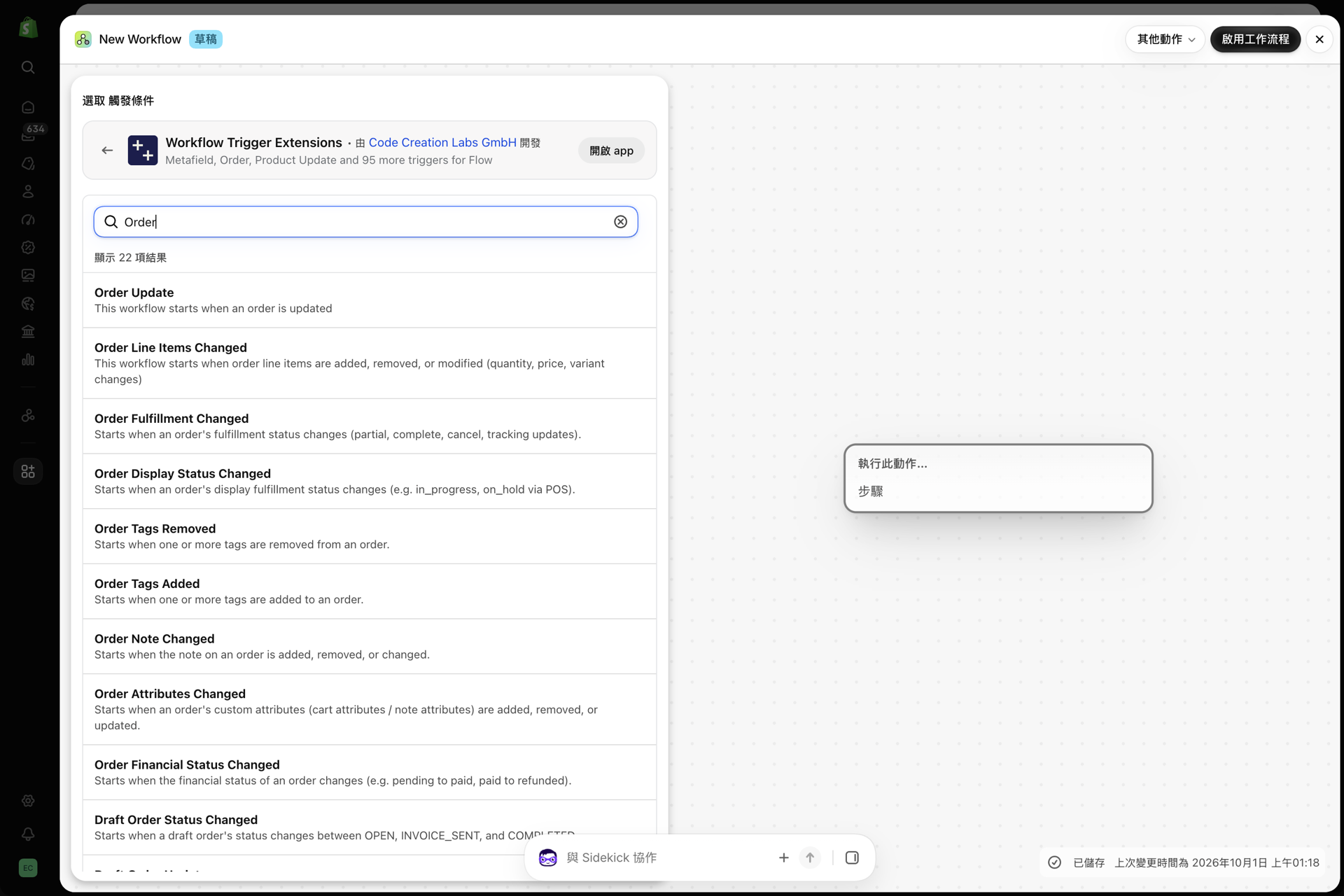Select Order Fulfillment Changed trigger
This screenshot has height=896, width=1344.
pyautogui.click(x=370, y=426)
